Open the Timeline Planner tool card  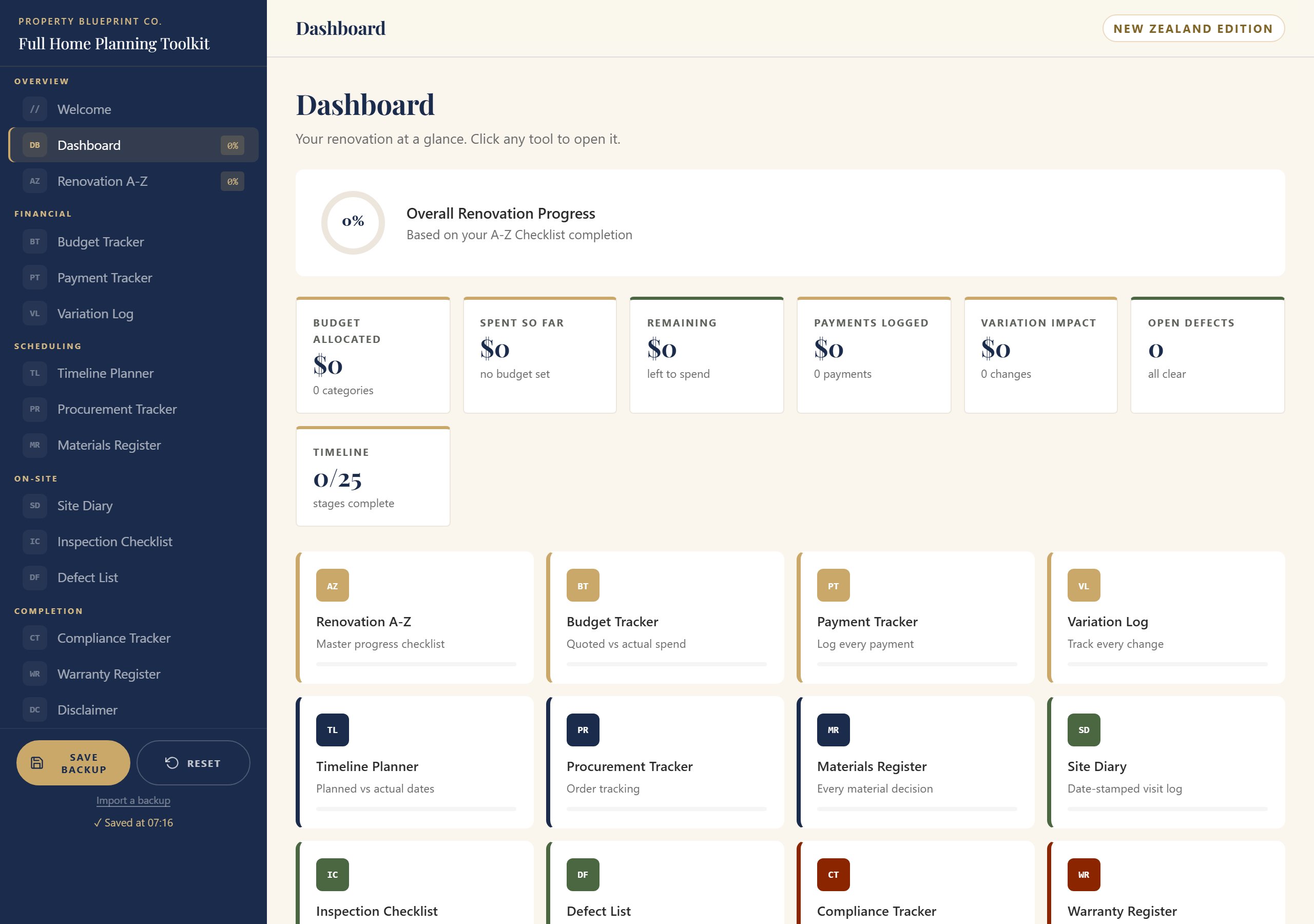point(415,763)
